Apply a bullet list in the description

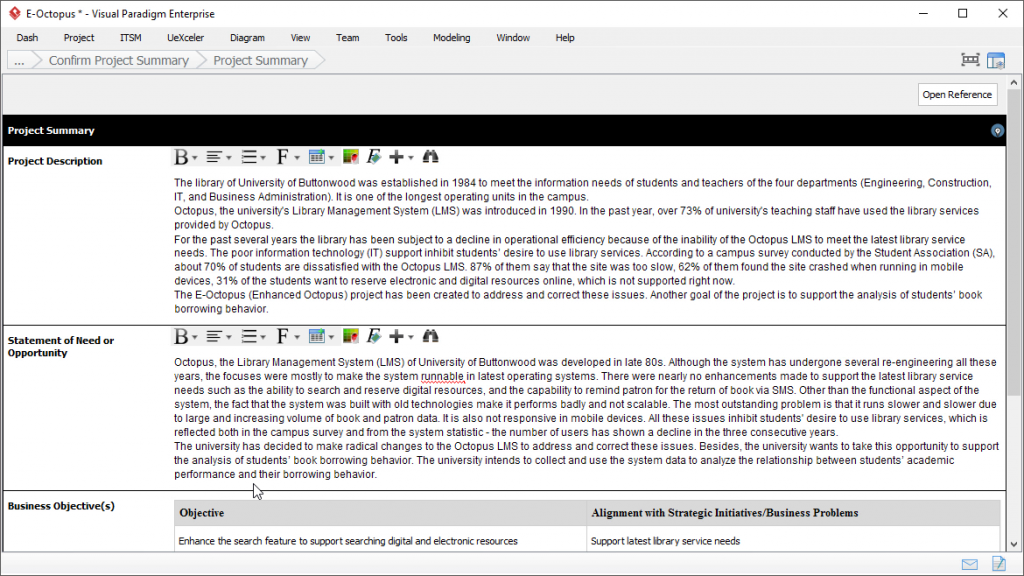[x=249, y=156]
